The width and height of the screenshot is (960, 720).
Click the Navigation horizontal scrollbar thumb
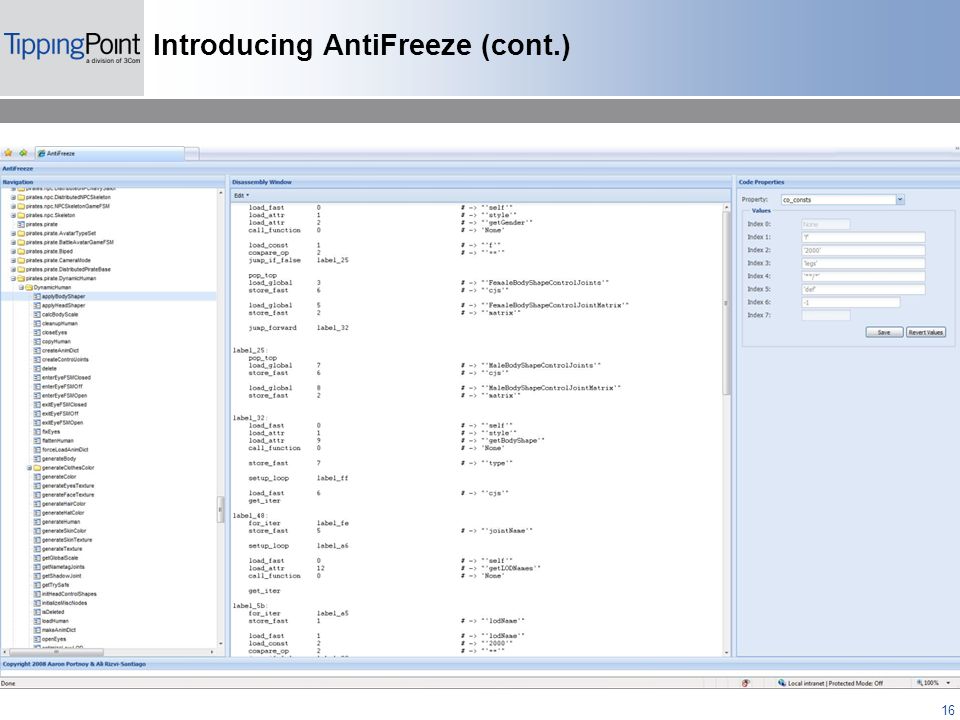(57, 653)
